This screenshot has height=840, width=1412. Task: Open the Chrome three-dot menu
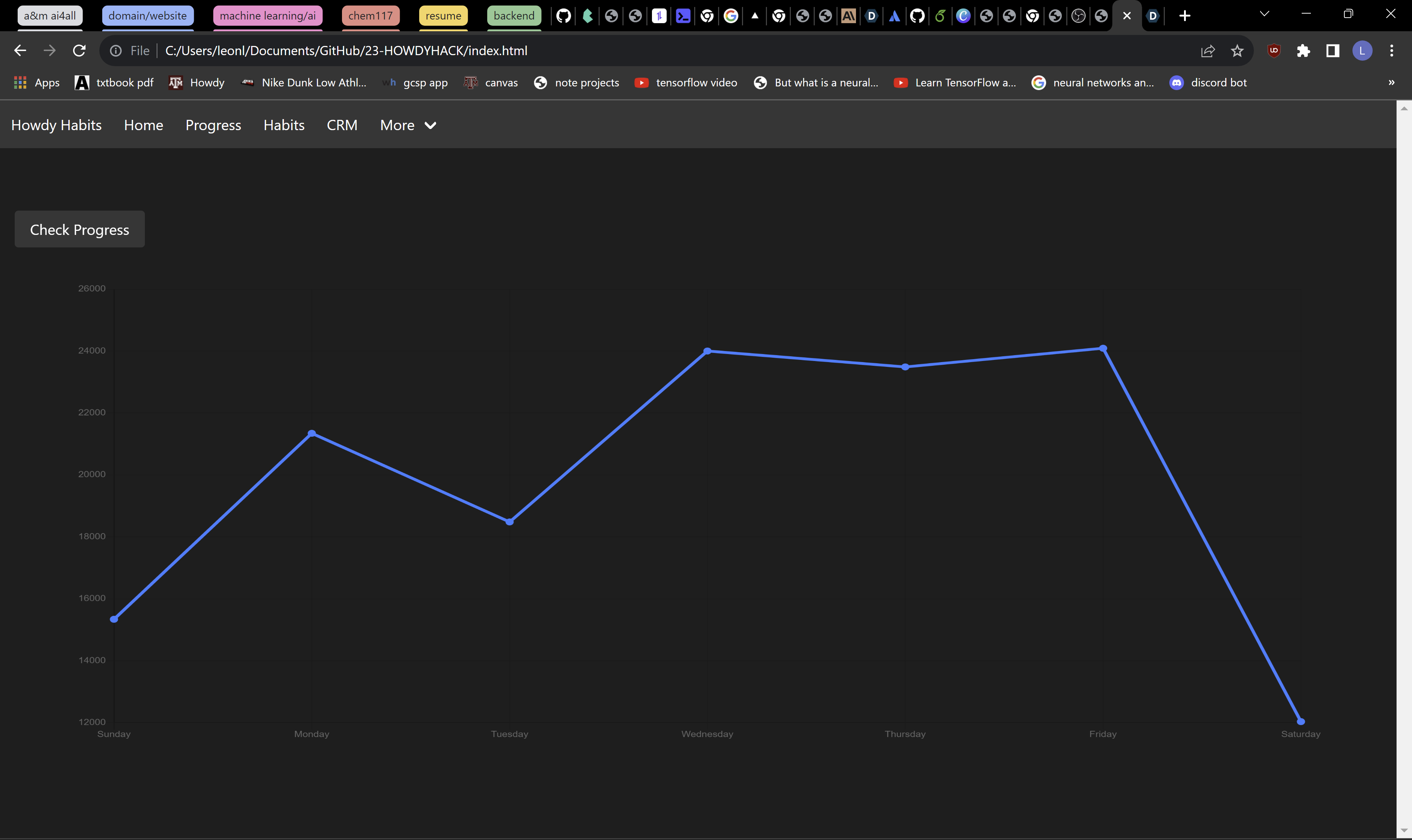[1392, 51]
